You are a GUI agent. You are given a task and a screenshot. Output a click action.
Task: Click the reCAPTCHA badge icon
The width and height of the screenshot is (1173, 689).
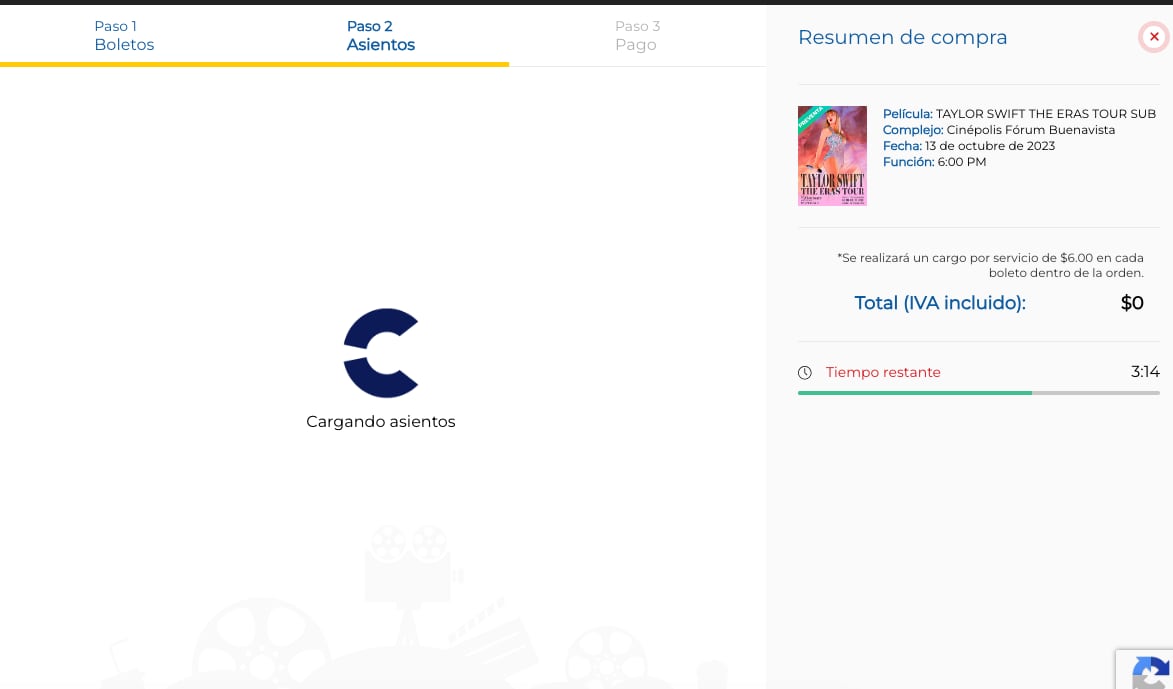coord(1150,672)
